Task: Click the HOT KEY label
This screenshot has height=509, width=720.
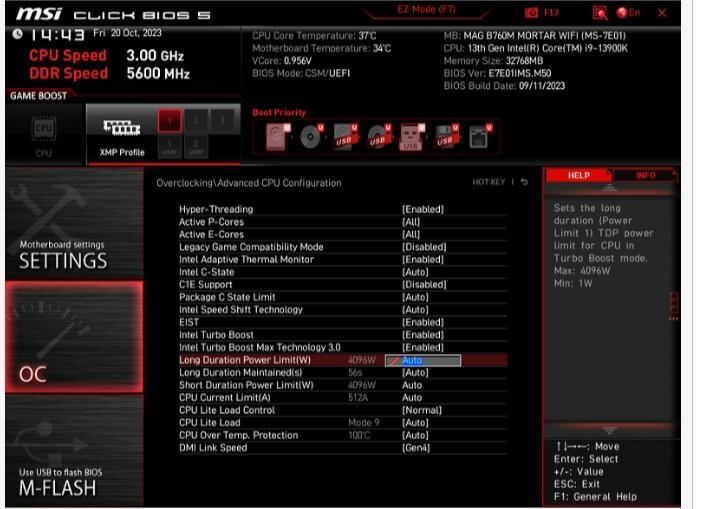Action: point(489,182)
